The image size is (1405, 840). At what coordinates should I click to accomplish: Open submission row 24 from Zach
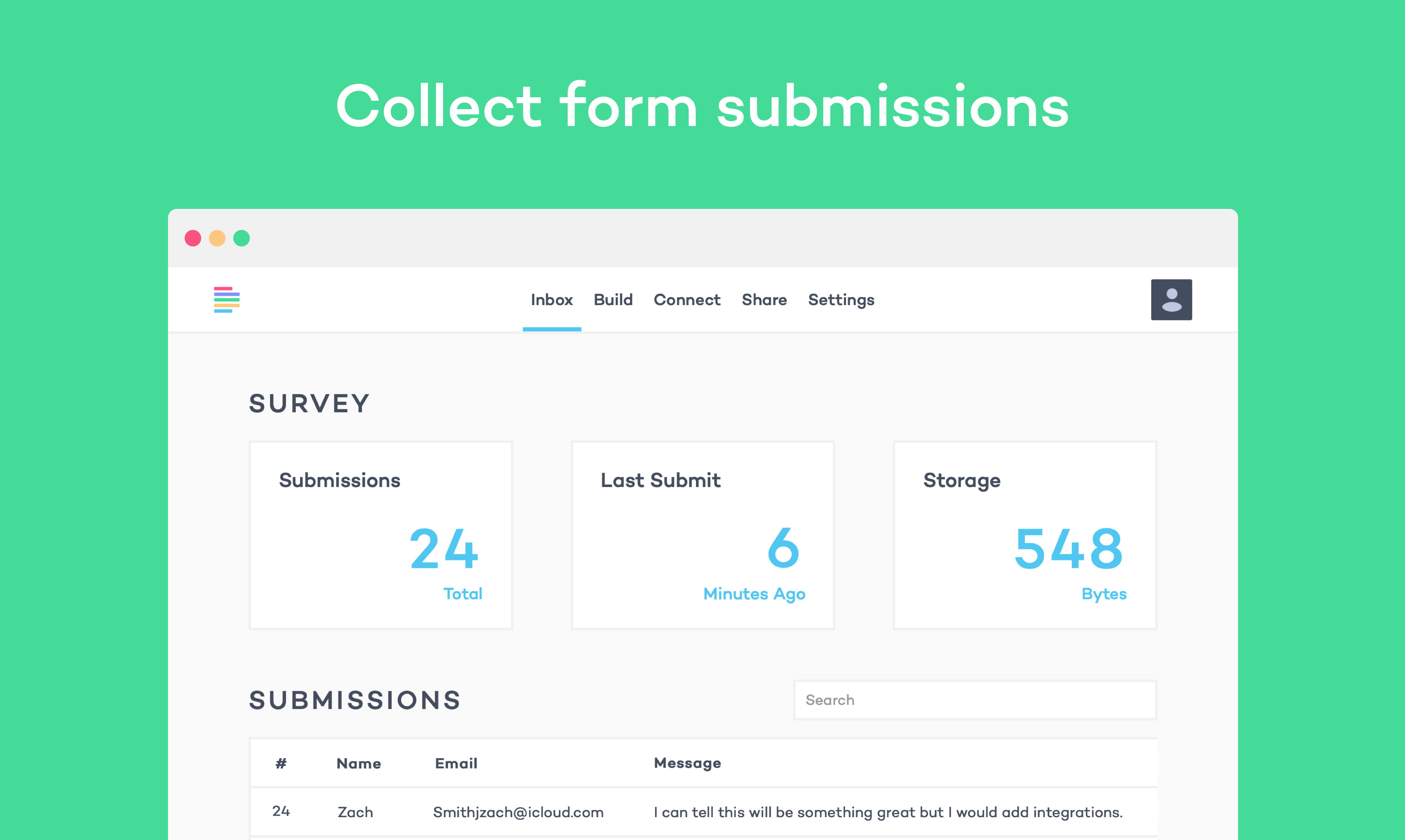pyautogui.click(x=355, y=812)
